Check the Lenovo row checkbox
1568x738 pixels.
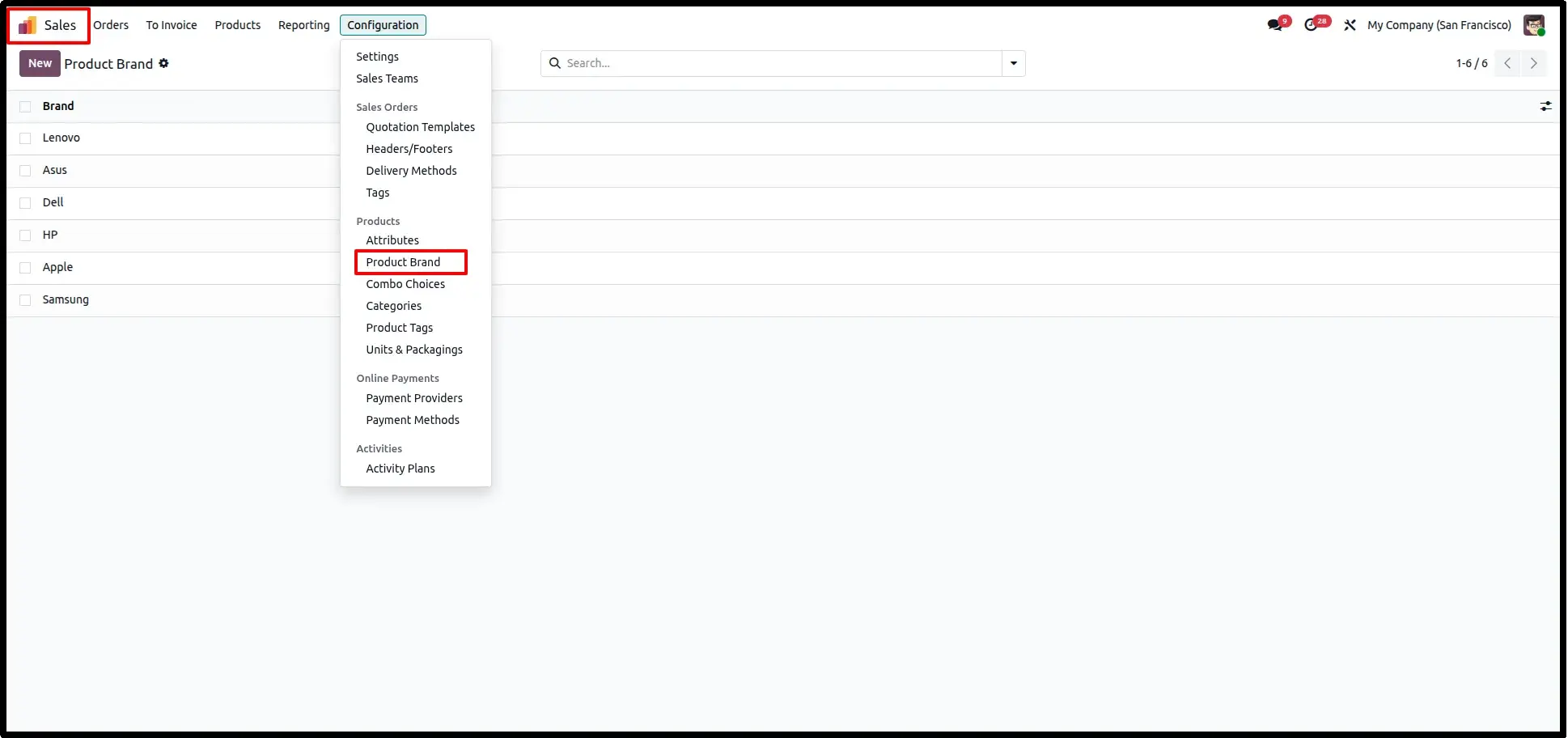click(x=25, y=138)
